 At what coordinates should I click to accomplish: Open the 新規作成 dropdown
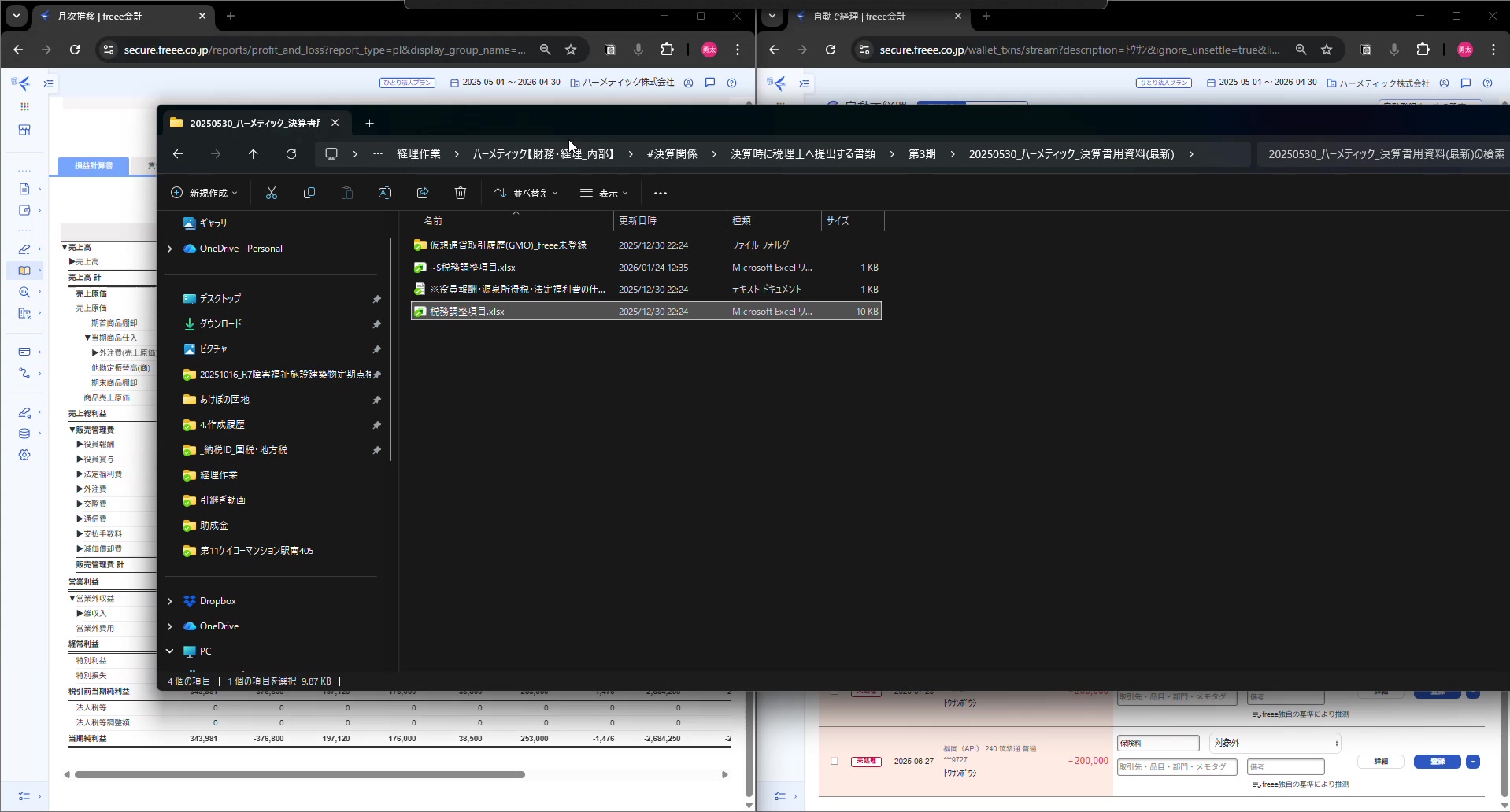tap(204, 193)
